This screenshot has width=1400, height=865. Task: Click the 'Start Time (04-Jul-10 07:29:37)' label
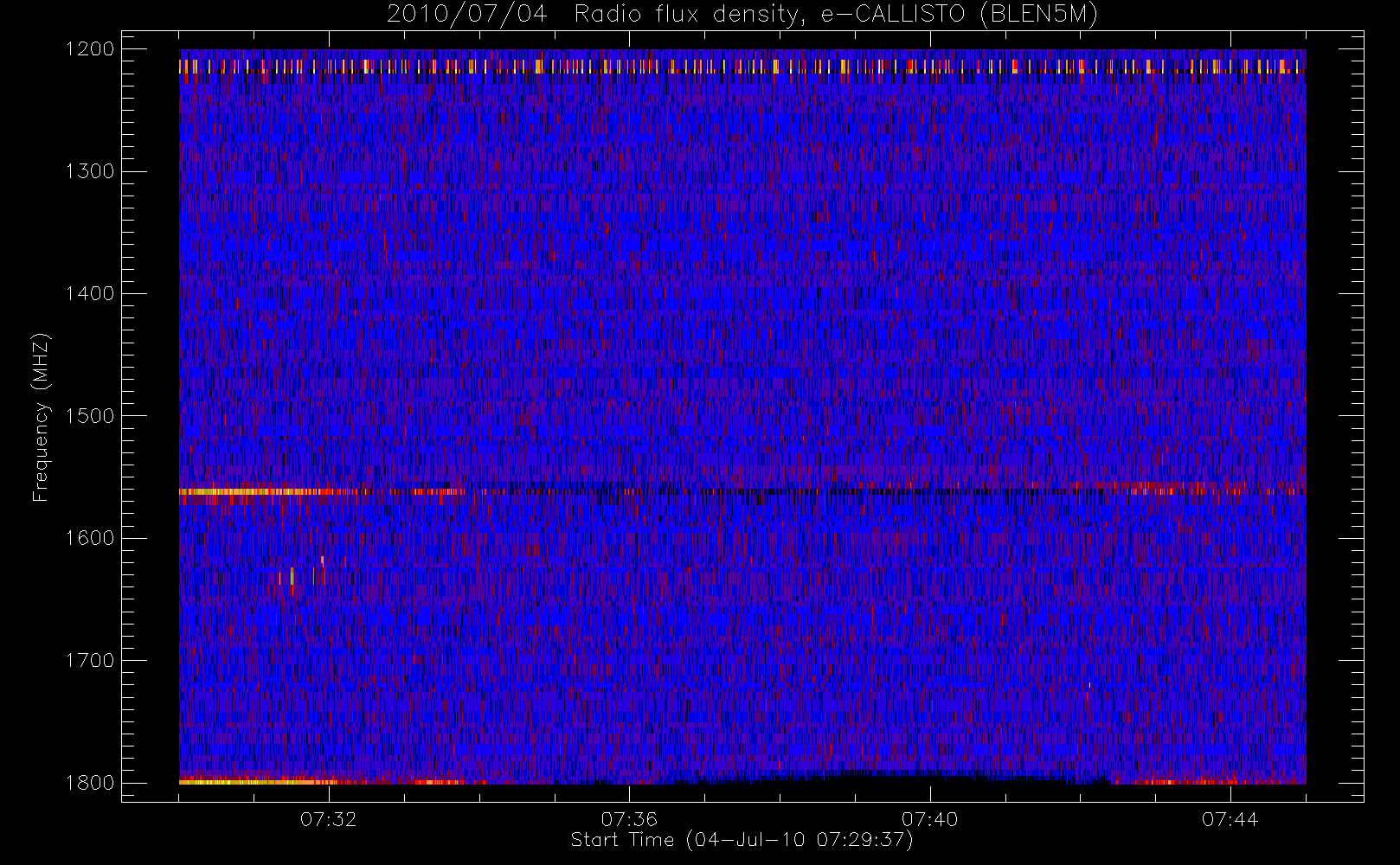[742, 840]
